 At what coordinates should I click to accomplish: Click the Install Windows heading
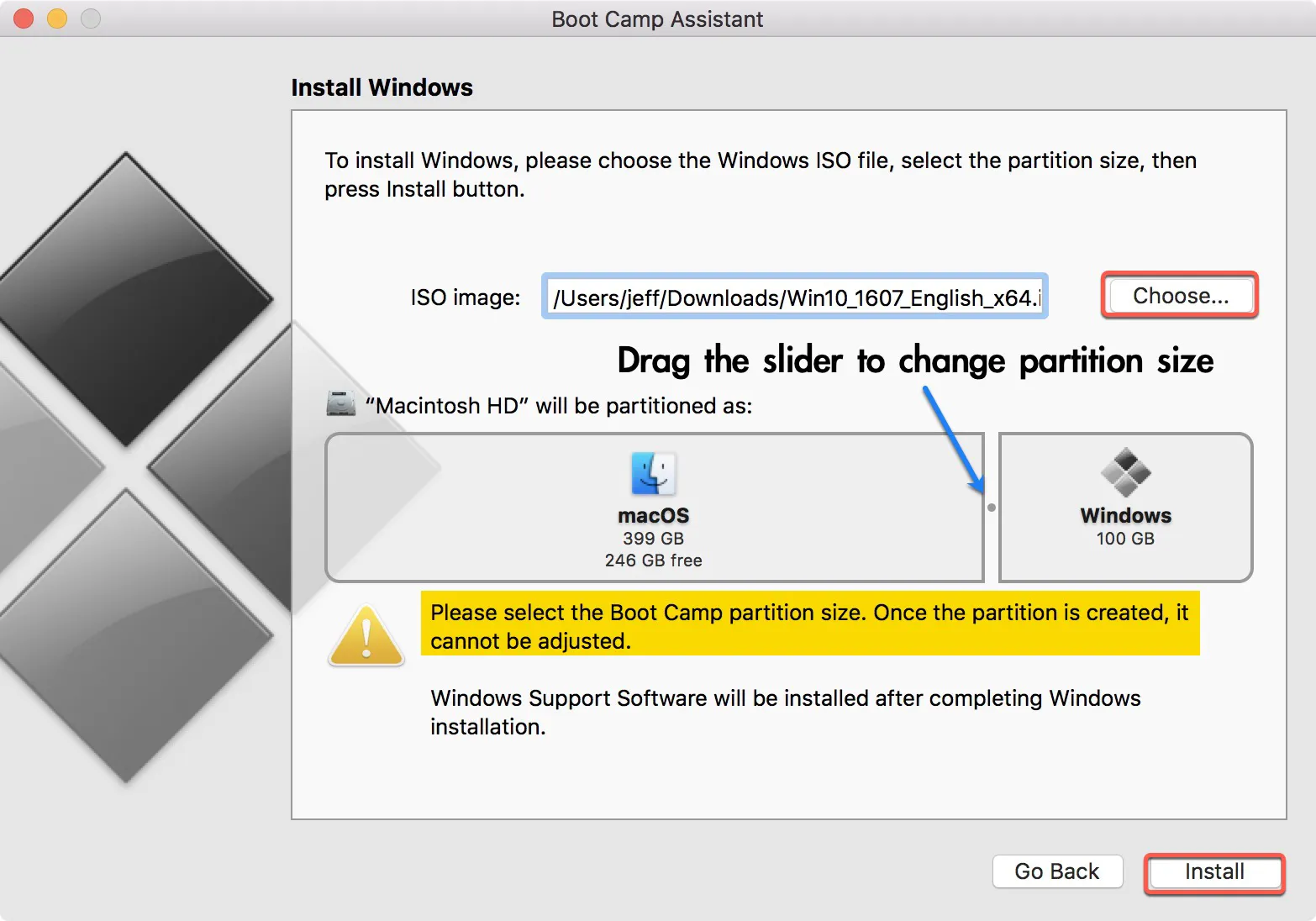click(382, 87)
